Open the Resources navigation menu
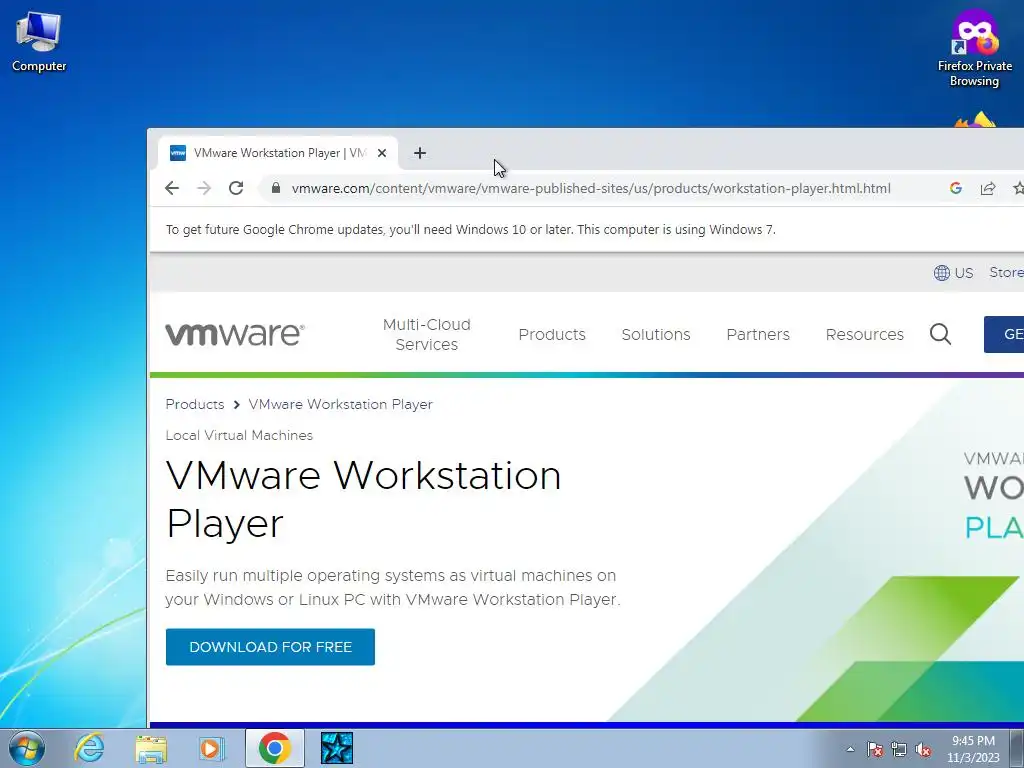Image resolution: width=1024 pixels, height=768 pixels. tap(864, 334)
